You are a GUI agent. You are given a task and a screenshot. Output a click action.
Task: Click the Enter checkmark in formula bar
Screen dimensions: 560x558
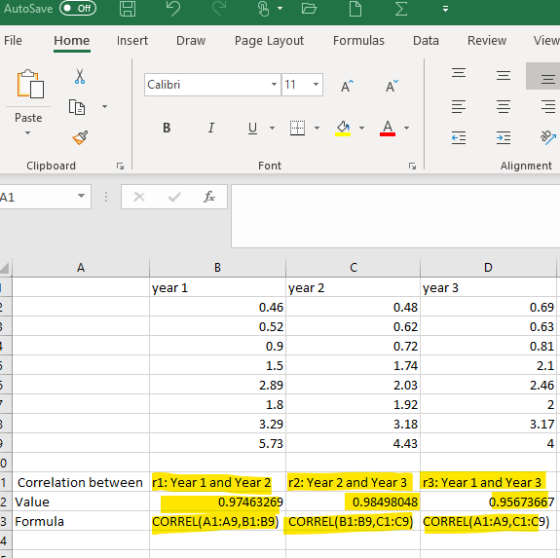tap(174, 196)
